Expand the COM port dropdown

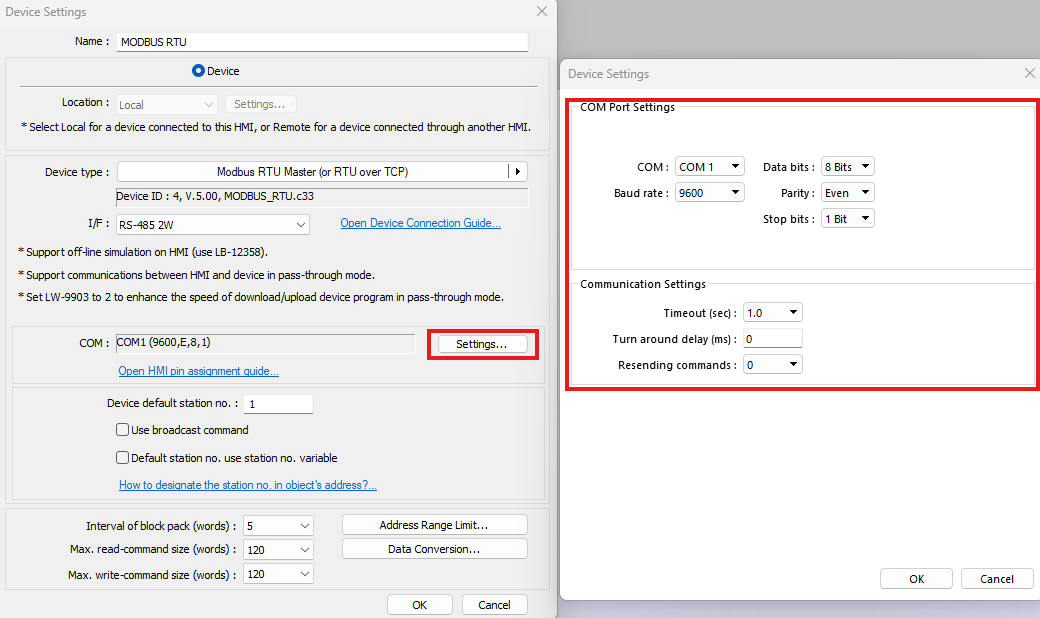709,167
